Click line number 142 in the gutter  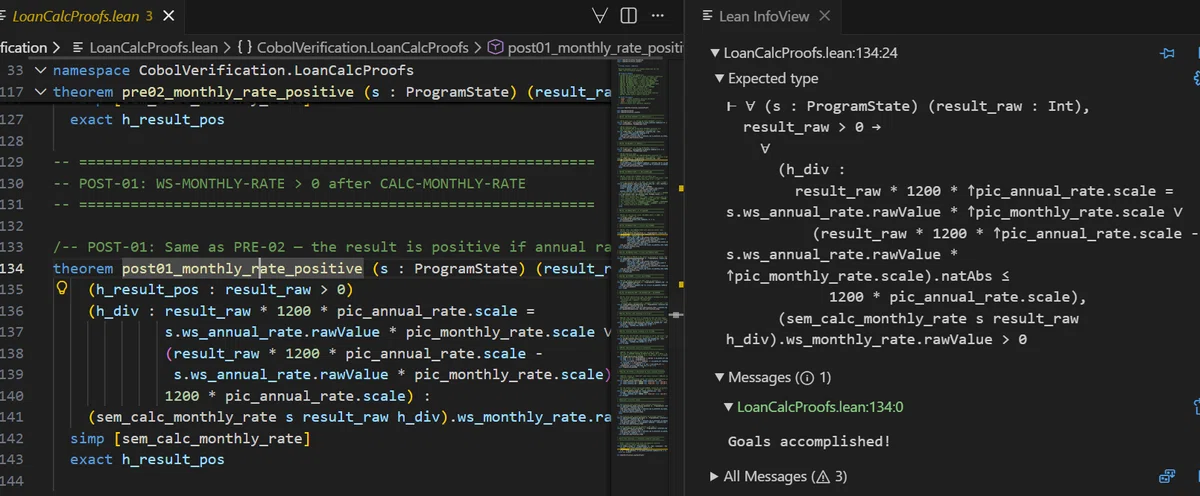click(13, 440)
